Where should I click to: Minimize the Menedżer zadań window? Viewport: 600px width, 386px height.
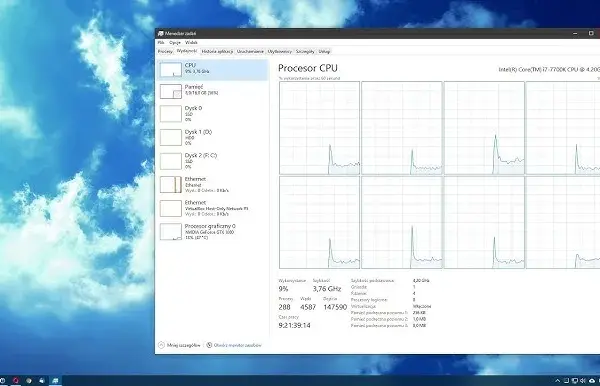point(575,33)
